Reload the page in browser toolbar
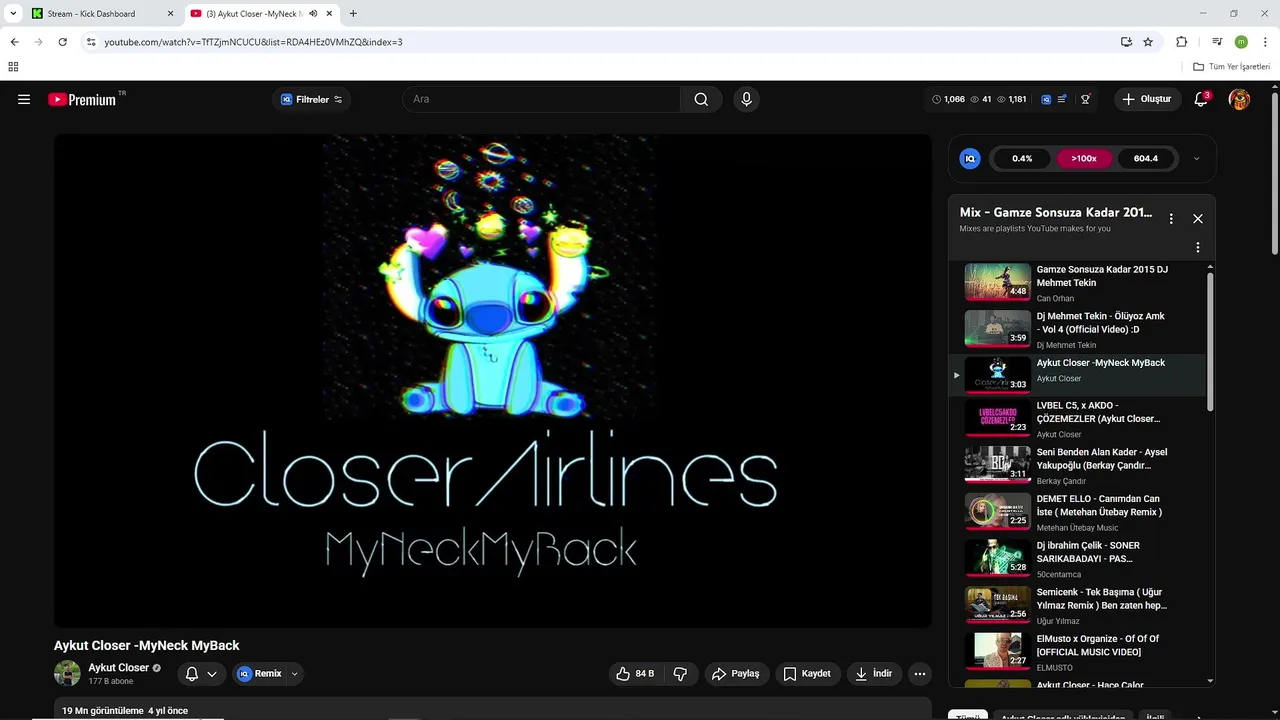The image size is (1280, 720). (62, 42)
